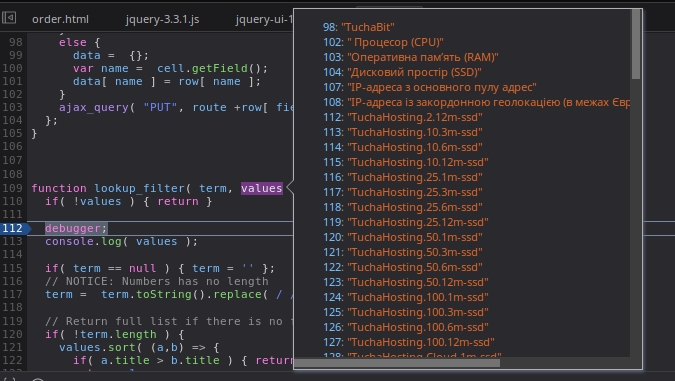Screen dimensions: 675x381
Task: Select entry 115 TuchaHosting.10.12m-ssd
Action: (406, 162)
